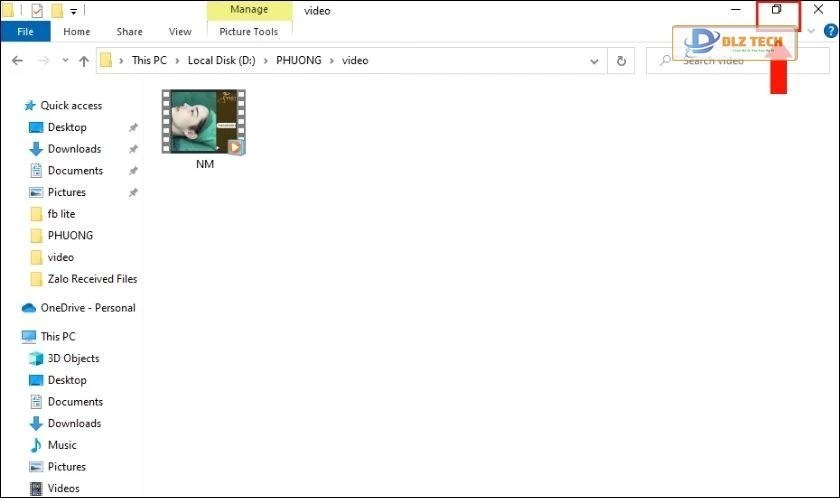The height and width of the screenshot is (500, 840).
Task: Open the Picture Tools tab
Action: click(249, 32)
